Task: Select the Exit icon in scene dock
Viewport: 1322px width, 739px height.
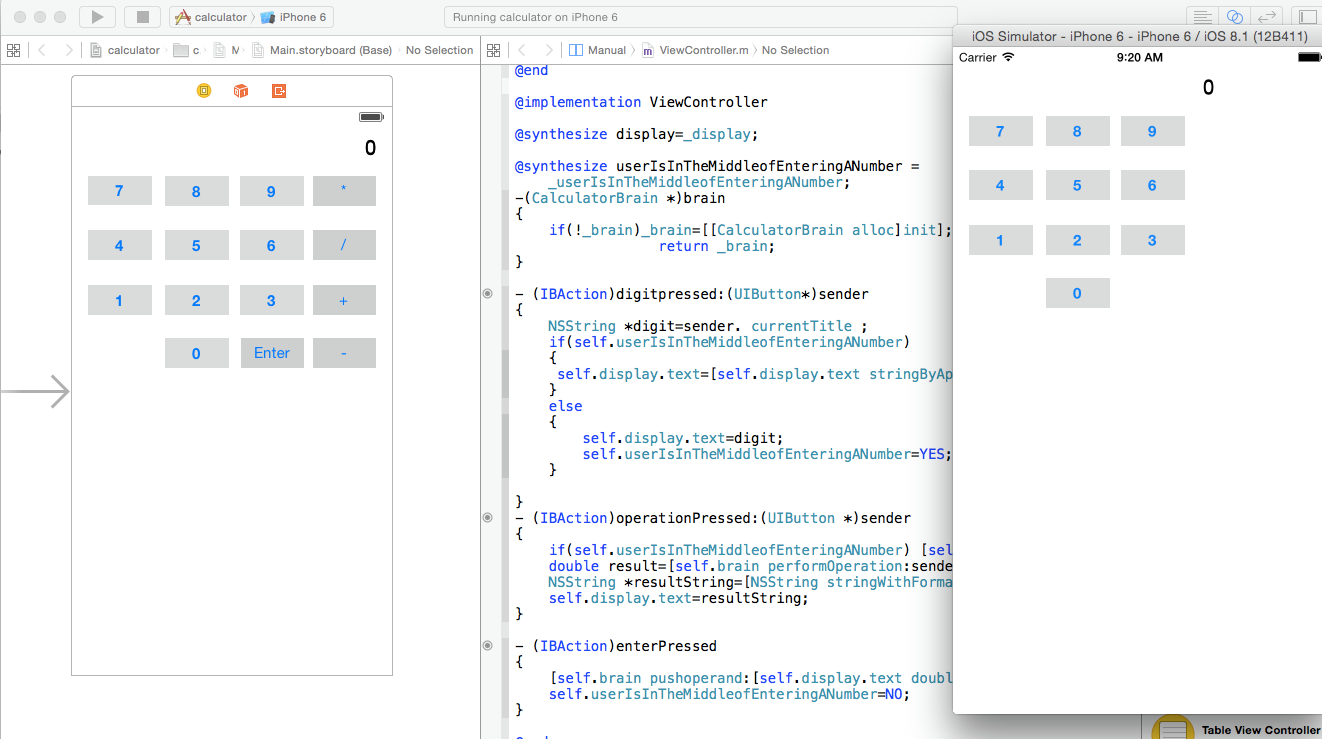Action: (x=279, y=91)
